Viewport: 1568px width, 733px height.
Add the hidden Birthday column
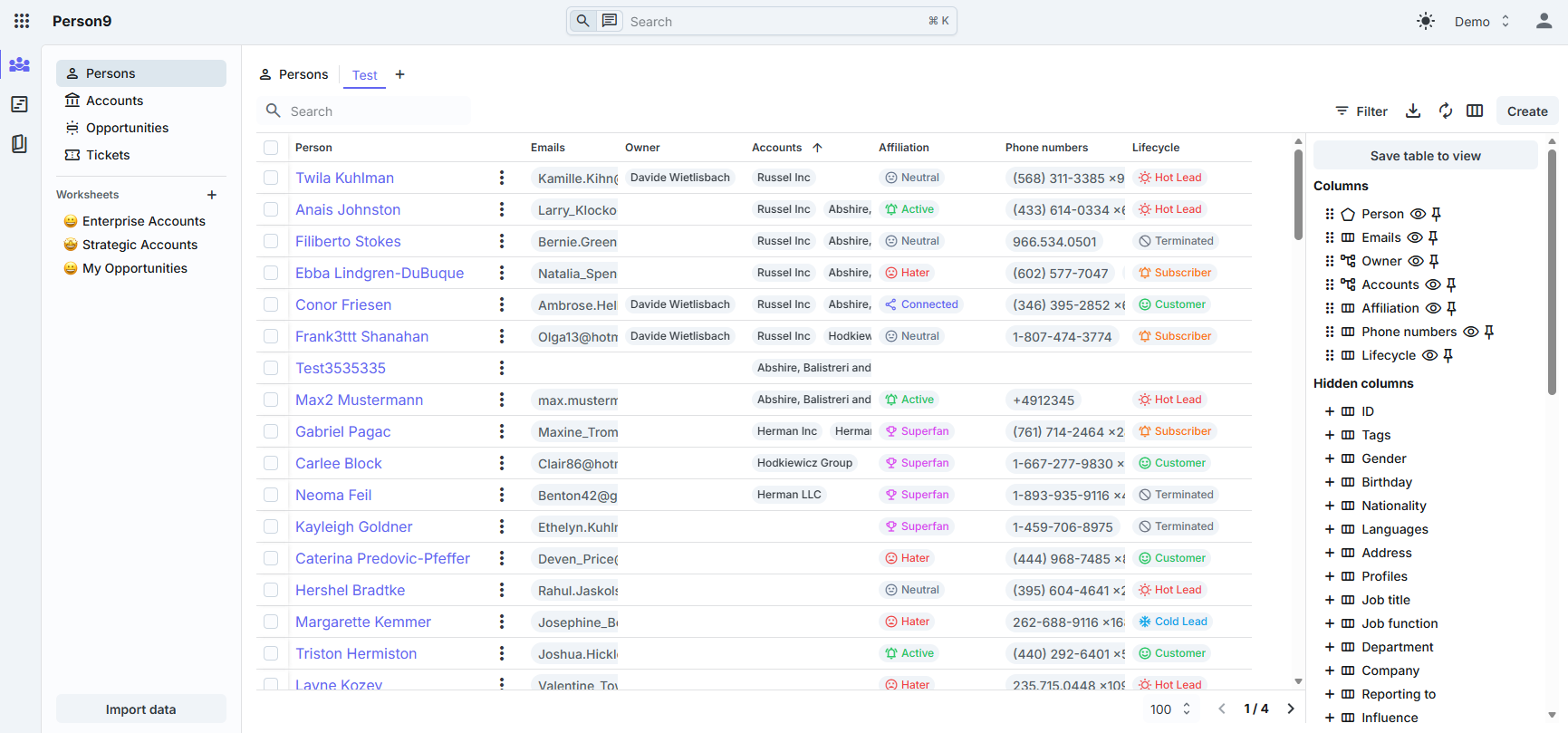coord(1330,482)
